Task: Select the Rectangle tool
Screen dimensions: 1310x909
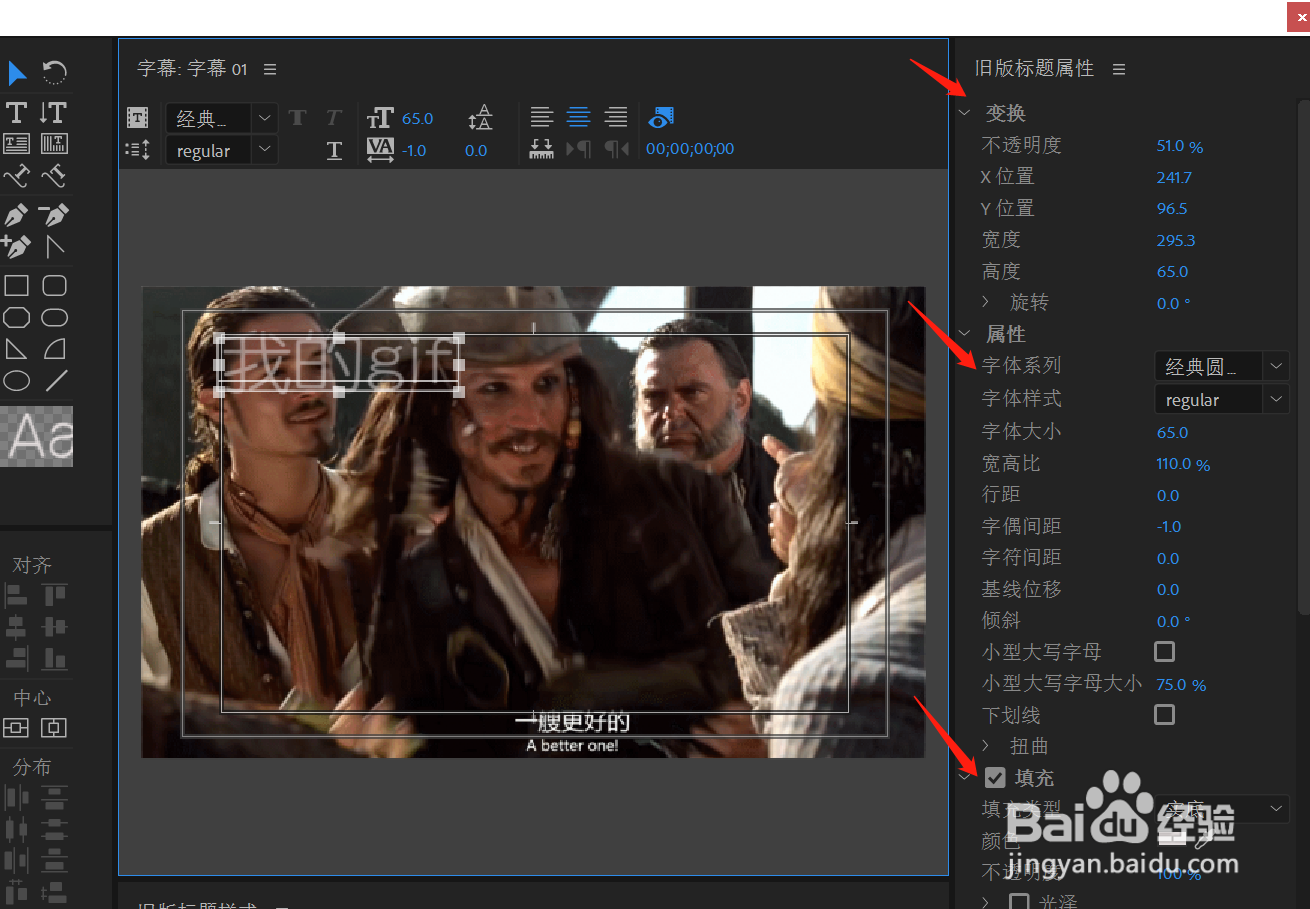Action: [16, 286]
